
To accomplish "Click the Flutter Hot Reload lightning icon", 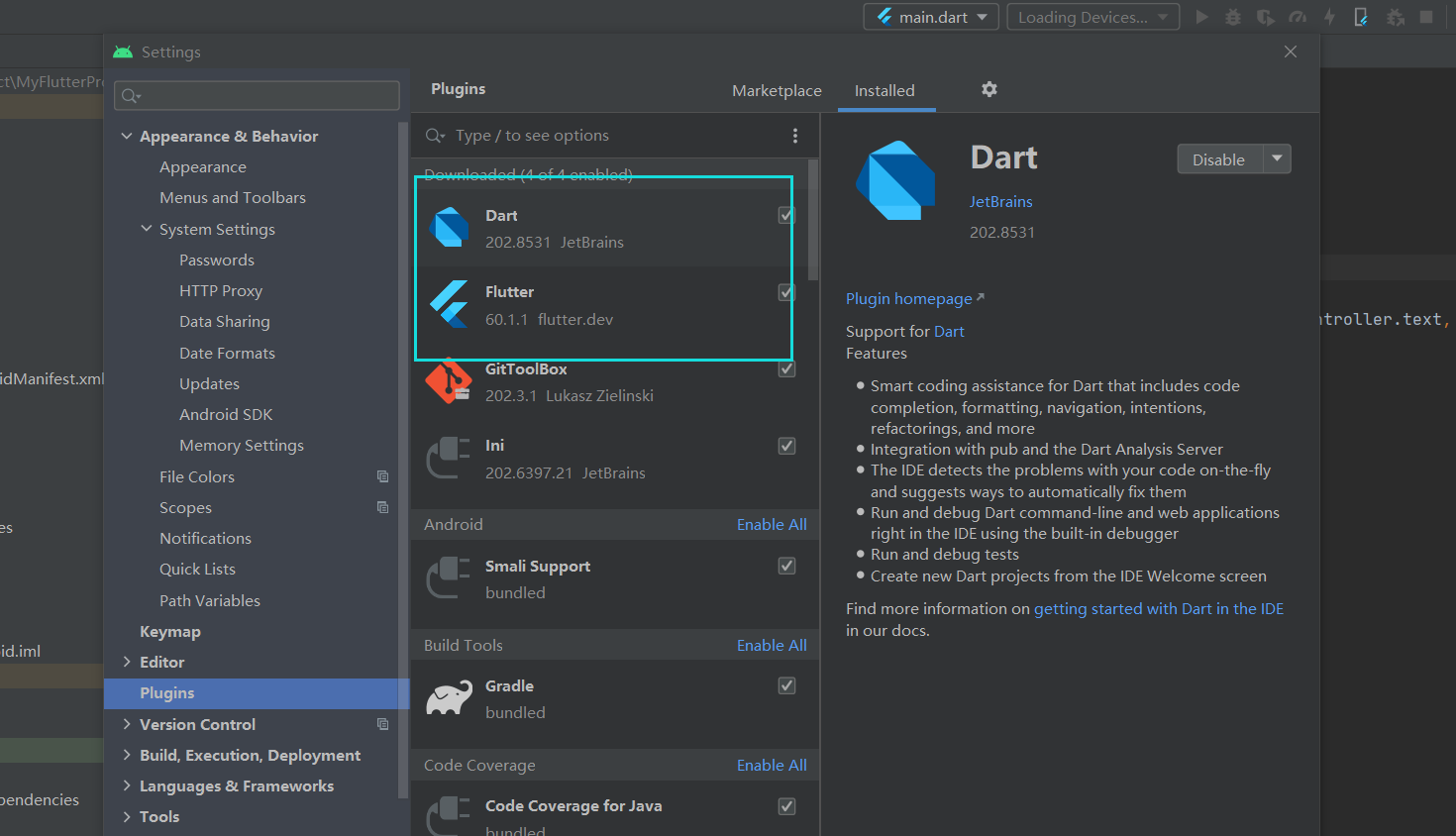I will point(1329,17).
